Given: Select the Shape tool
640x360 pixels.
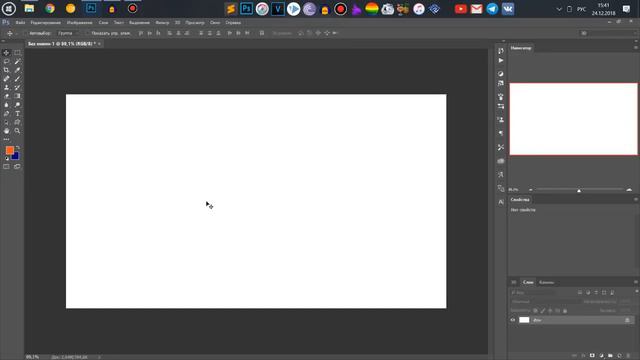Looking at the screenshot, I should tap(17, 122).
